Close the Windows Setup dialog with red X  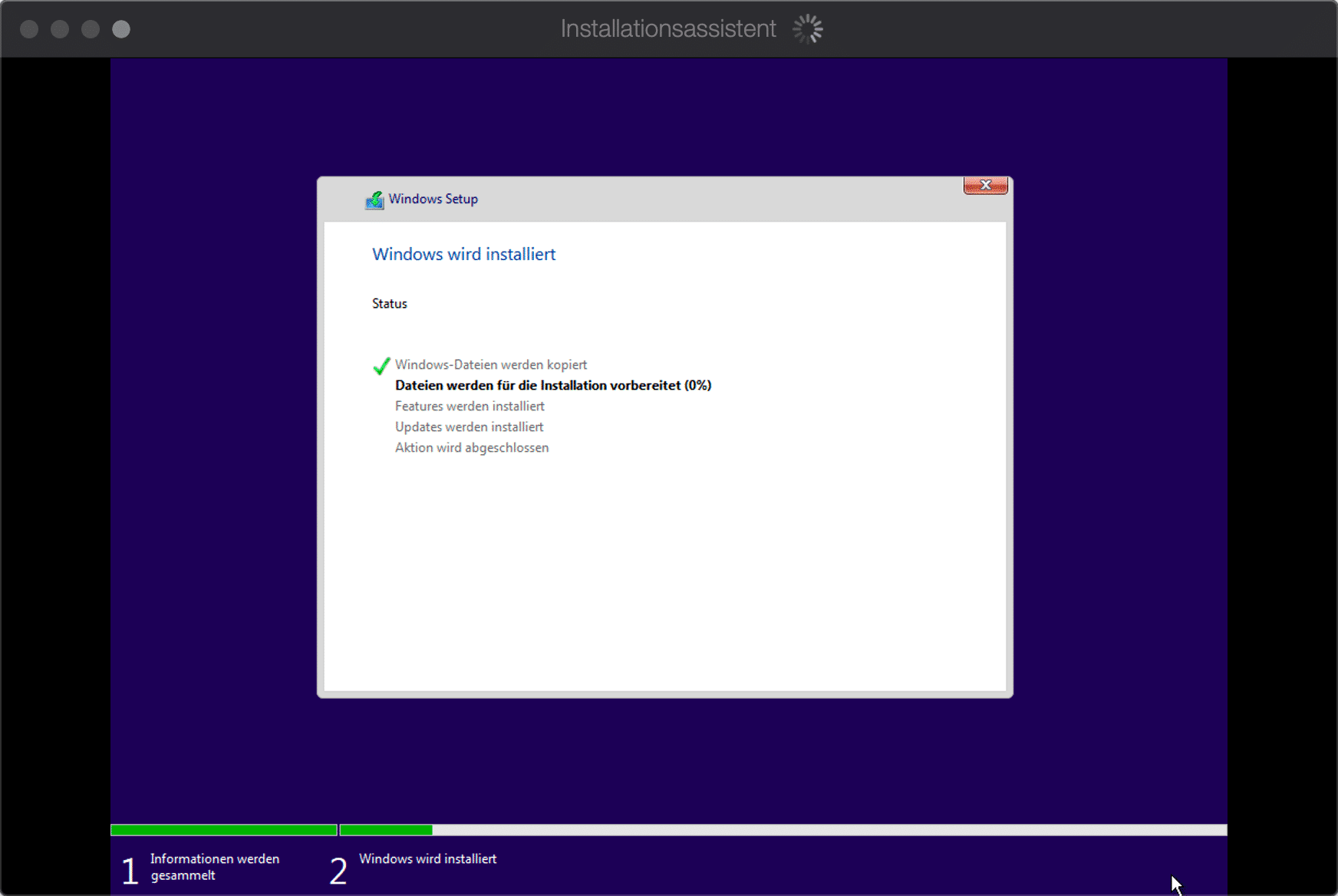[985, 186]
